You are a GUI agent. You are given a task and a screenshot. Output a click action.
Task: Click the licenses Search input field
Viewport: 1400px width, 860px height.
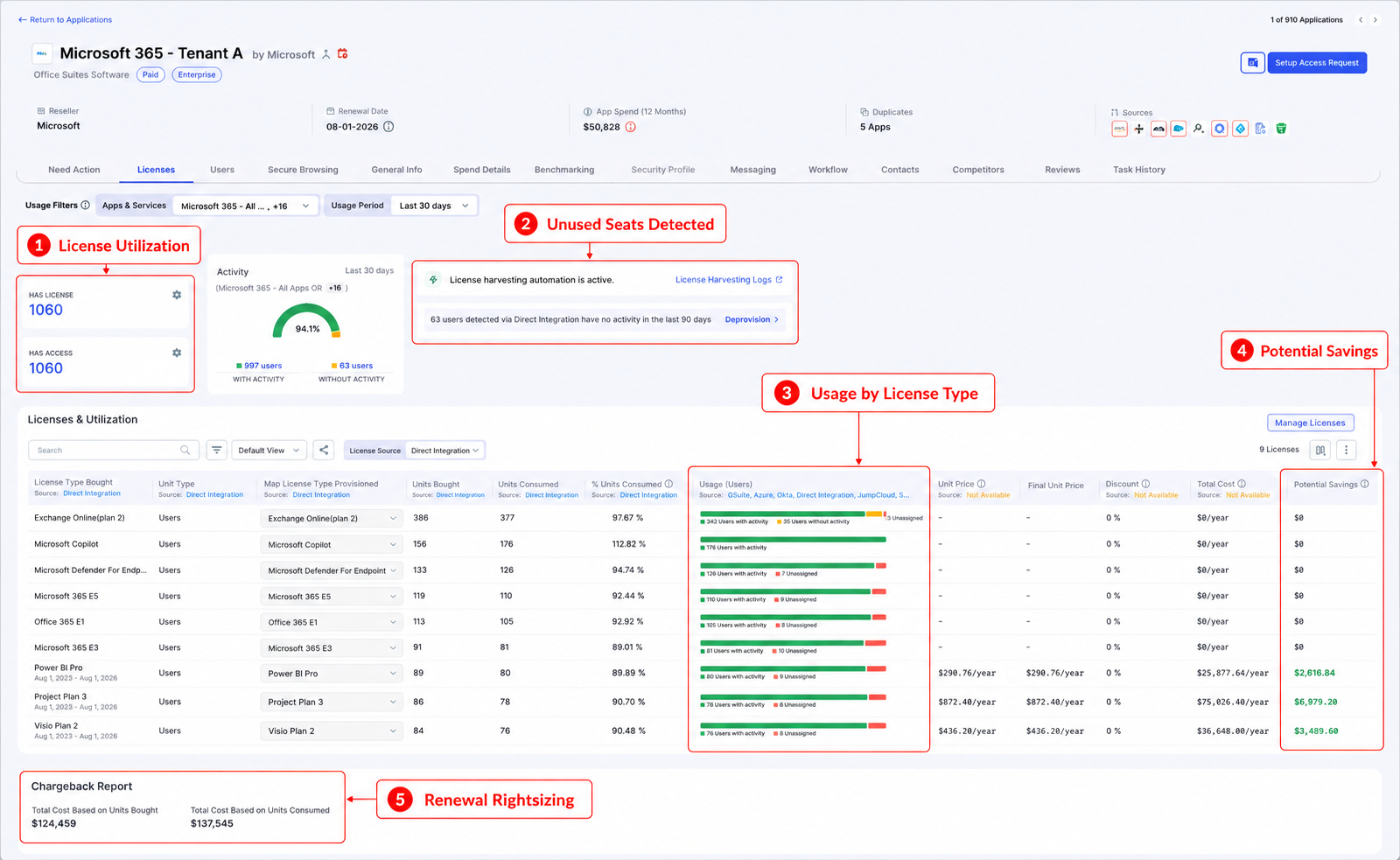pyautogui.click(x=114, y=451)
